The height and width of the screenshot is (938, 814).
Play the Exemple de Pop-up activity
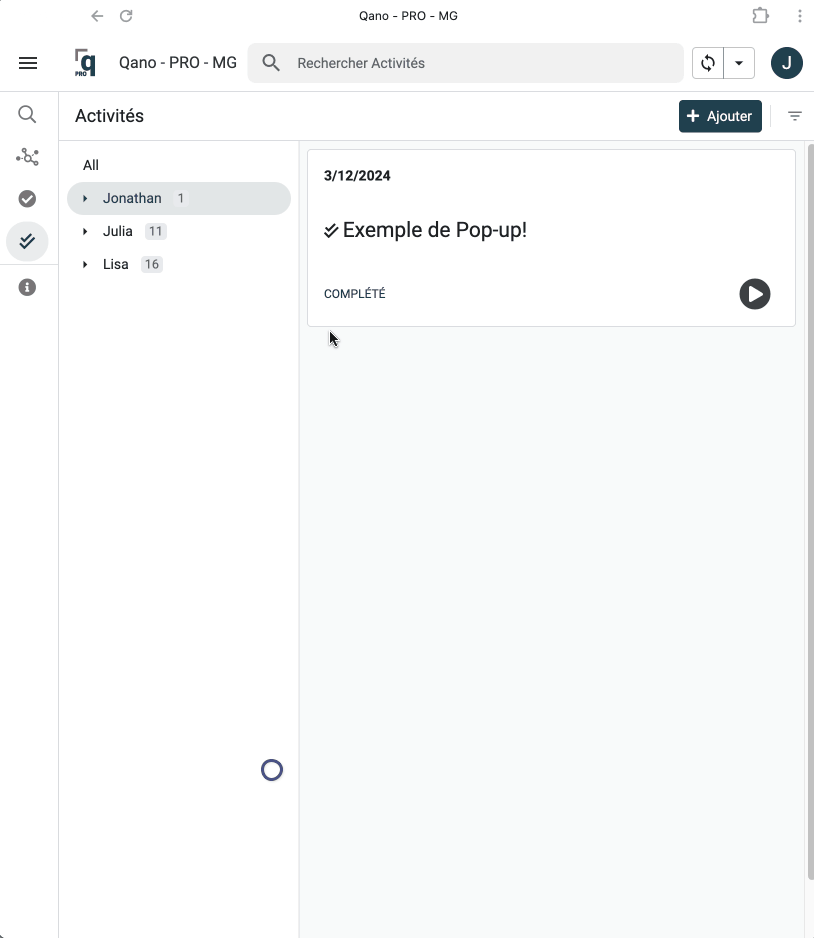pos(755,294)
